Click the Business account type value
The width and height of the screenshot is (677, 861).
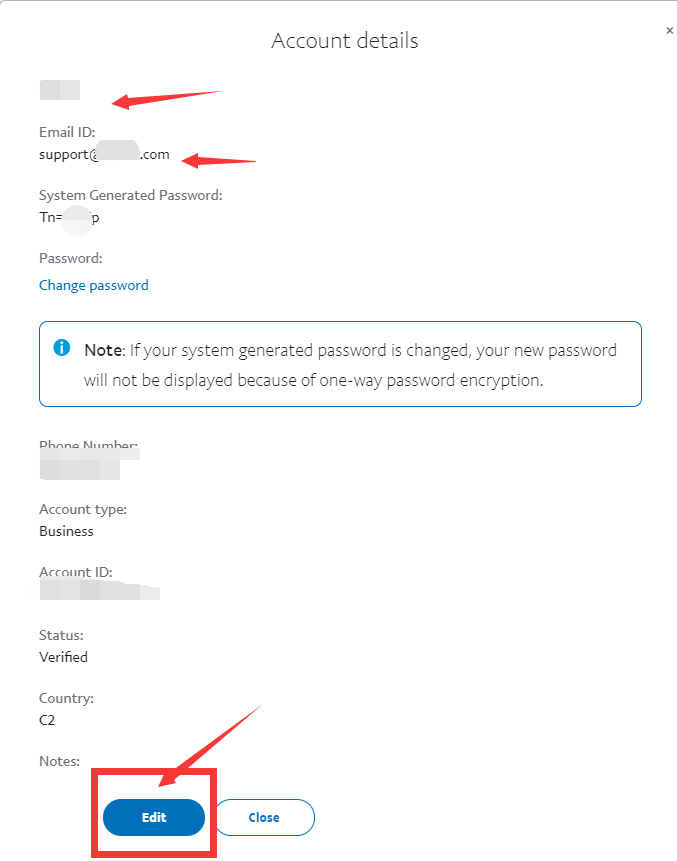point(66,531)
